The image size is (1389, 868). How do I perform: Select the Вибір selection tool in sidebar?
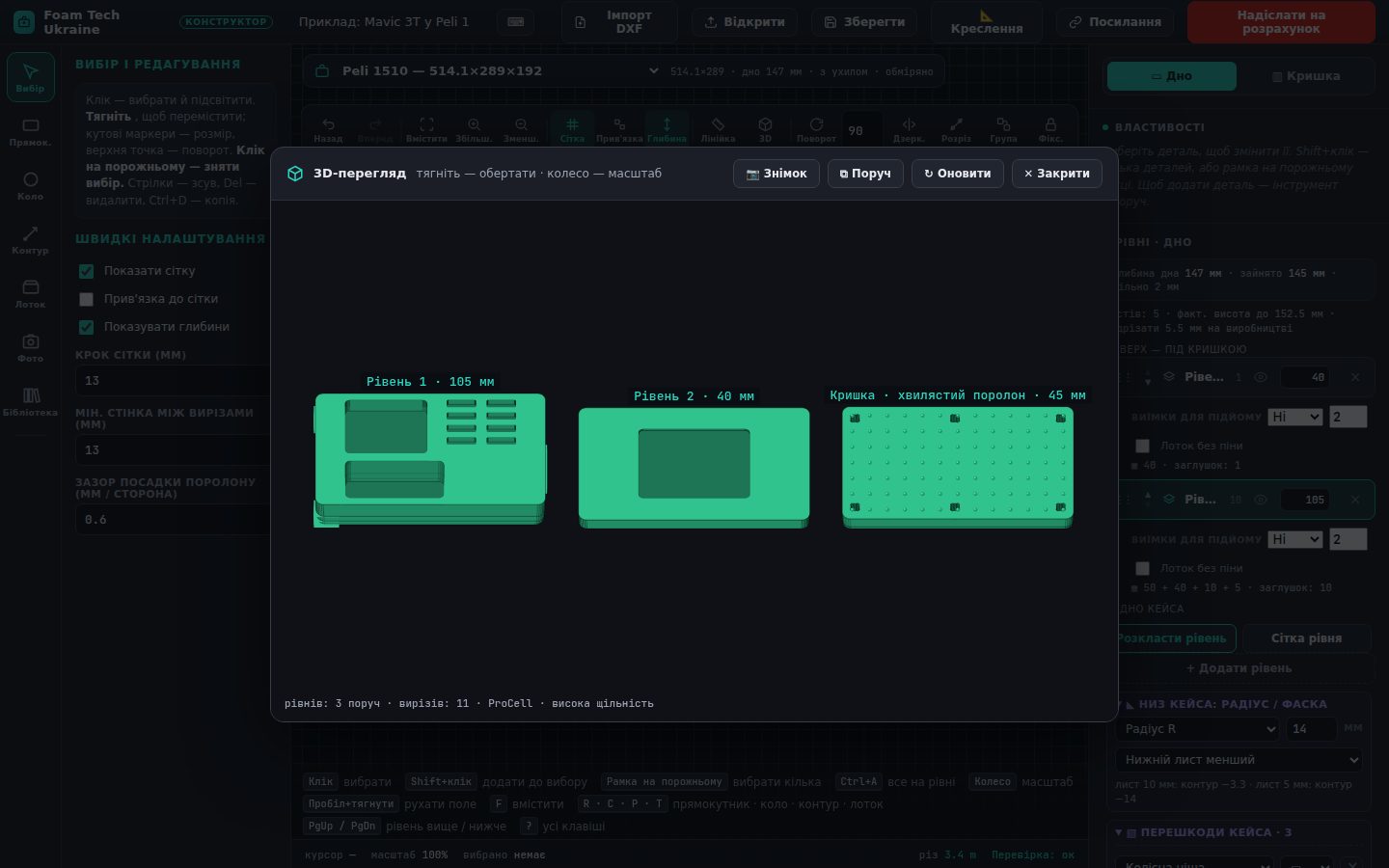pyautogui.click(x=30, y=77)
